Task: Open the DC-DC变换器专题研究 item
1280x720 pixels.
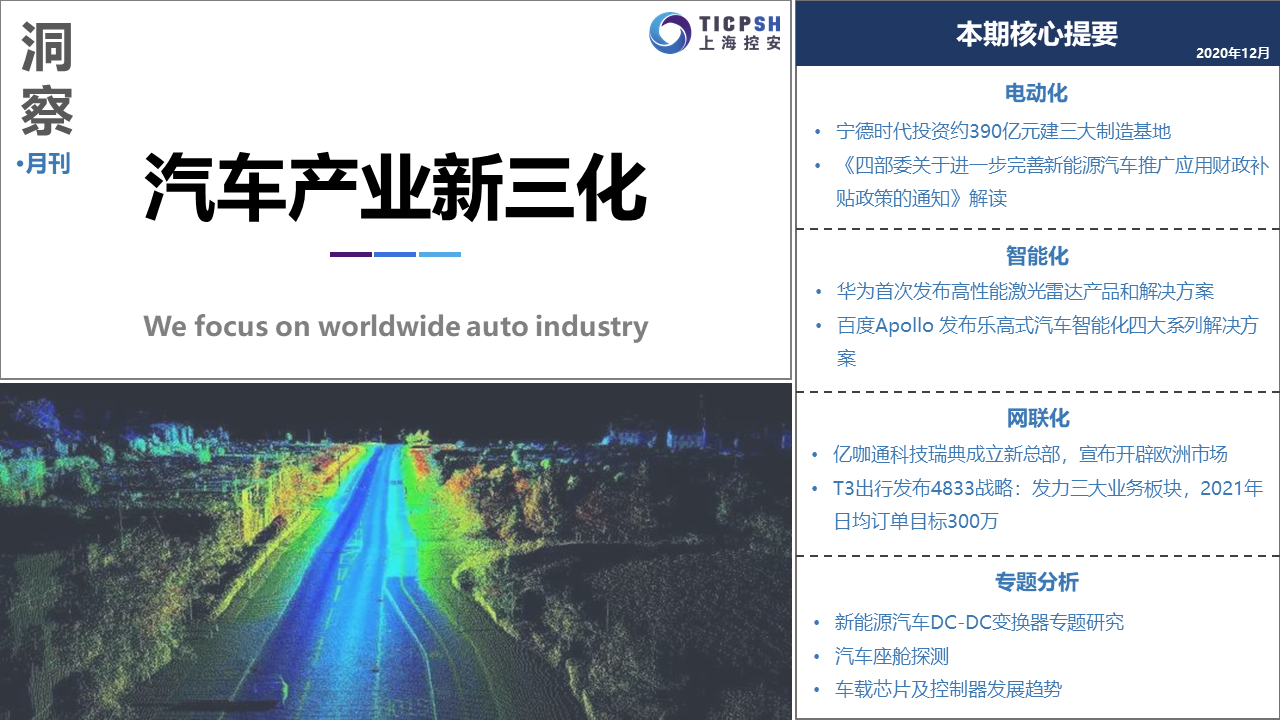Action: click(x=979, y=622)
